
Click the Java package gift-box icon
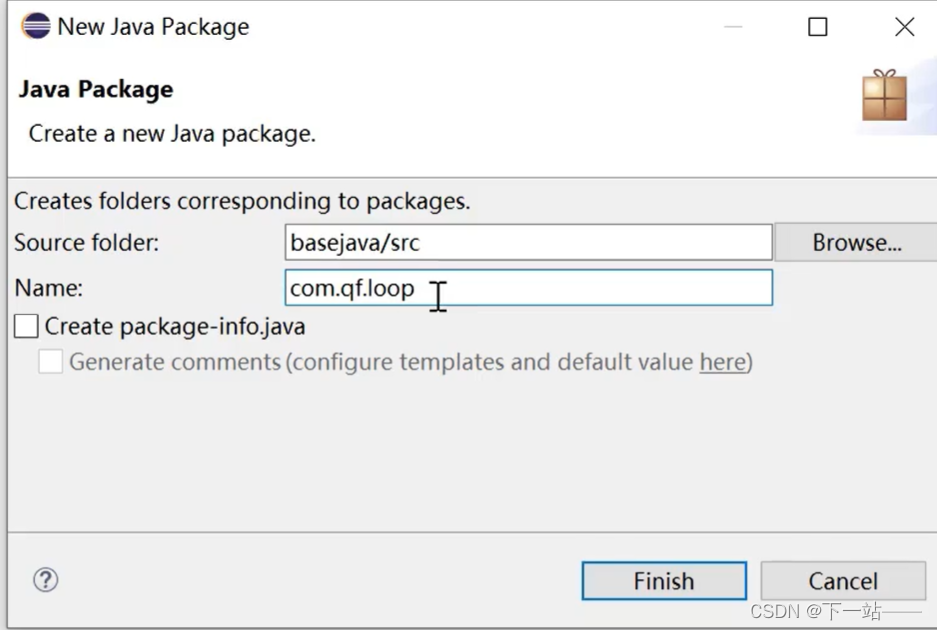tap(884, 96)
